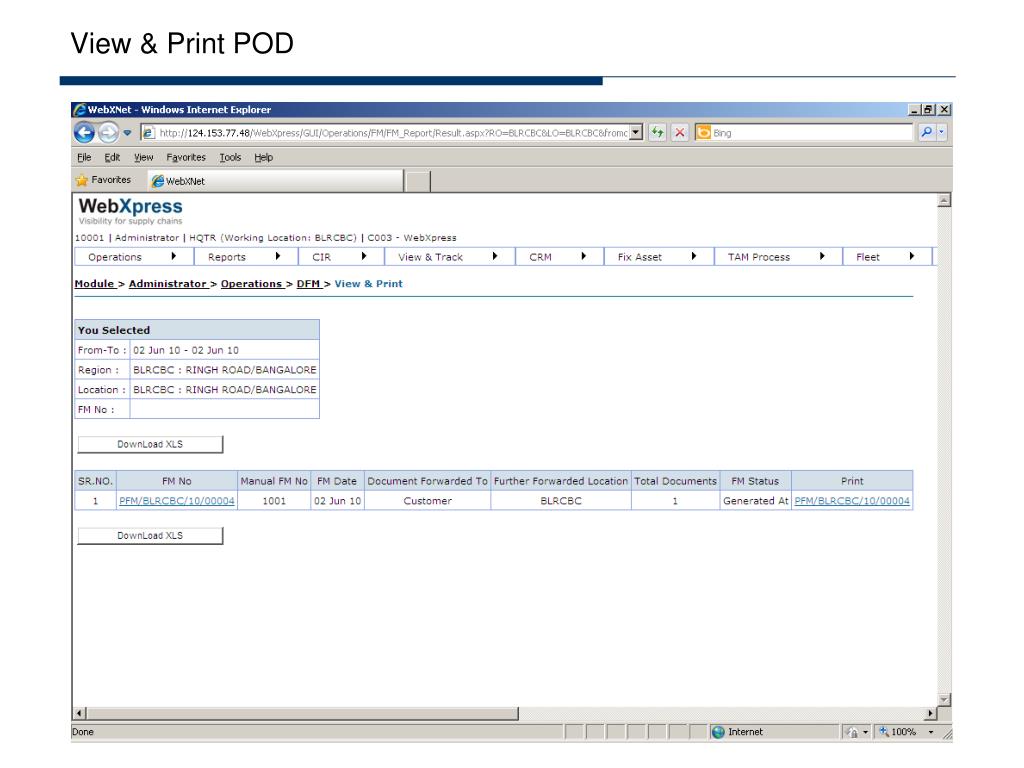1024x768 pixels.
Task: Open the Fleet navigation menu
Action: (x=888, y=257)
